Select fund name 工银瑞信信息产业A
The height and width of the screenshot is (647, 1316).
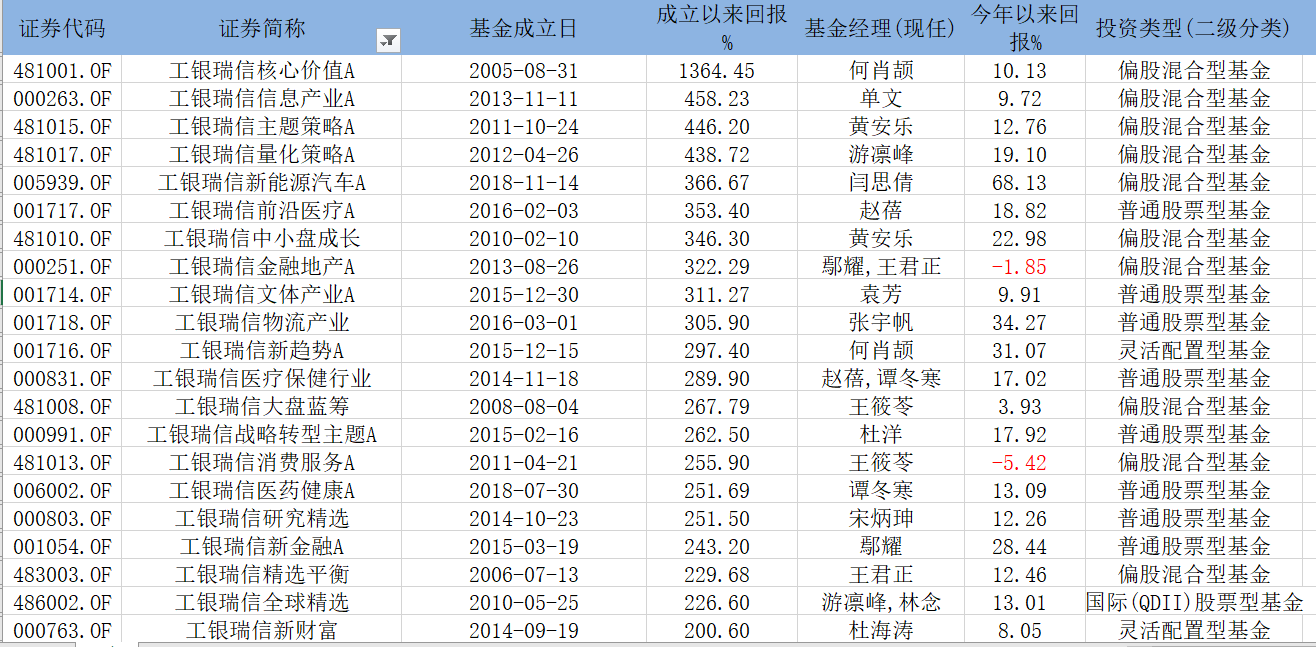(x=262, y=98)
